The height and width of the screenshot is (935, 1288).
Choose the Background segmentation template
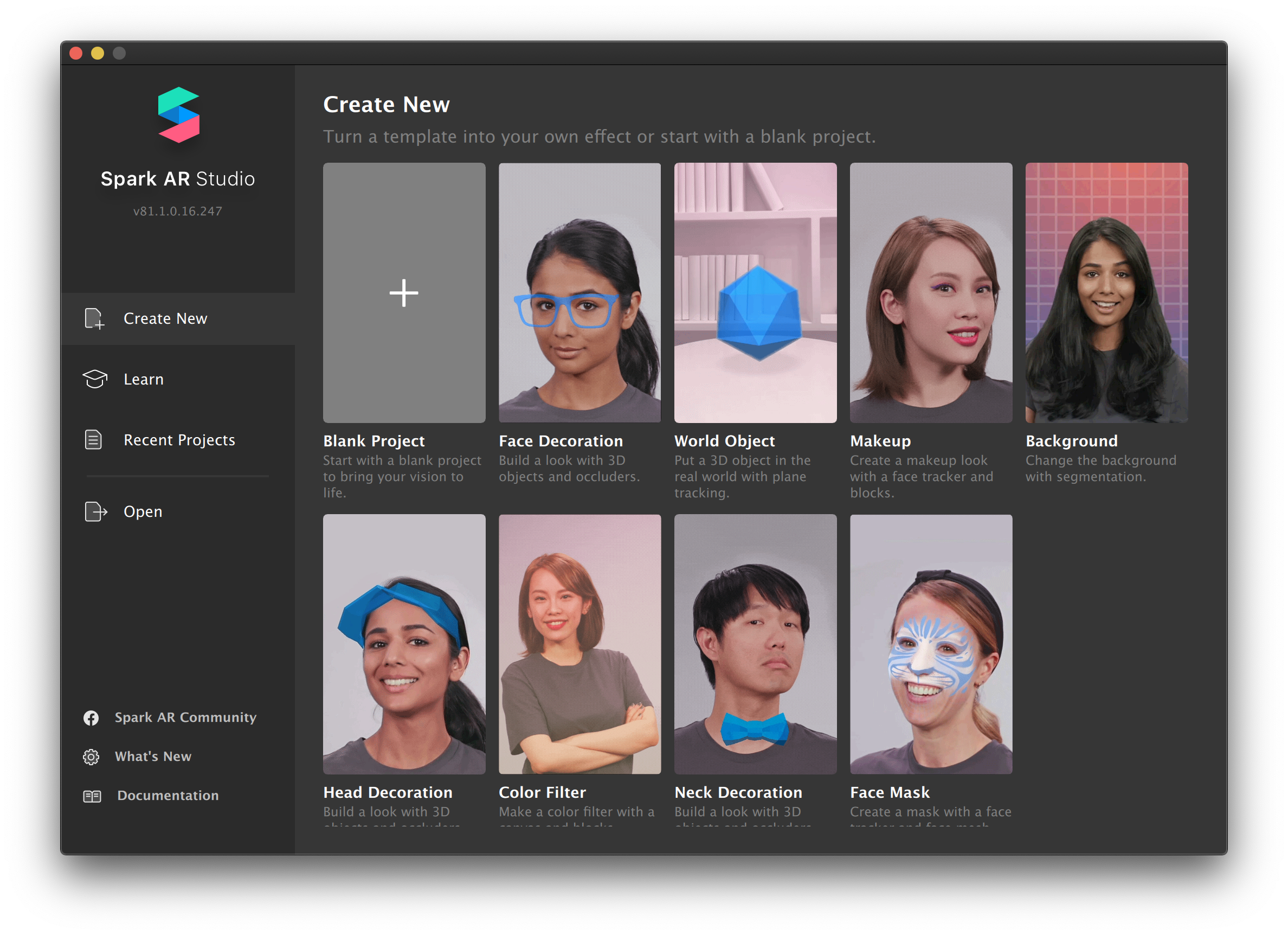coord(1106,293)
